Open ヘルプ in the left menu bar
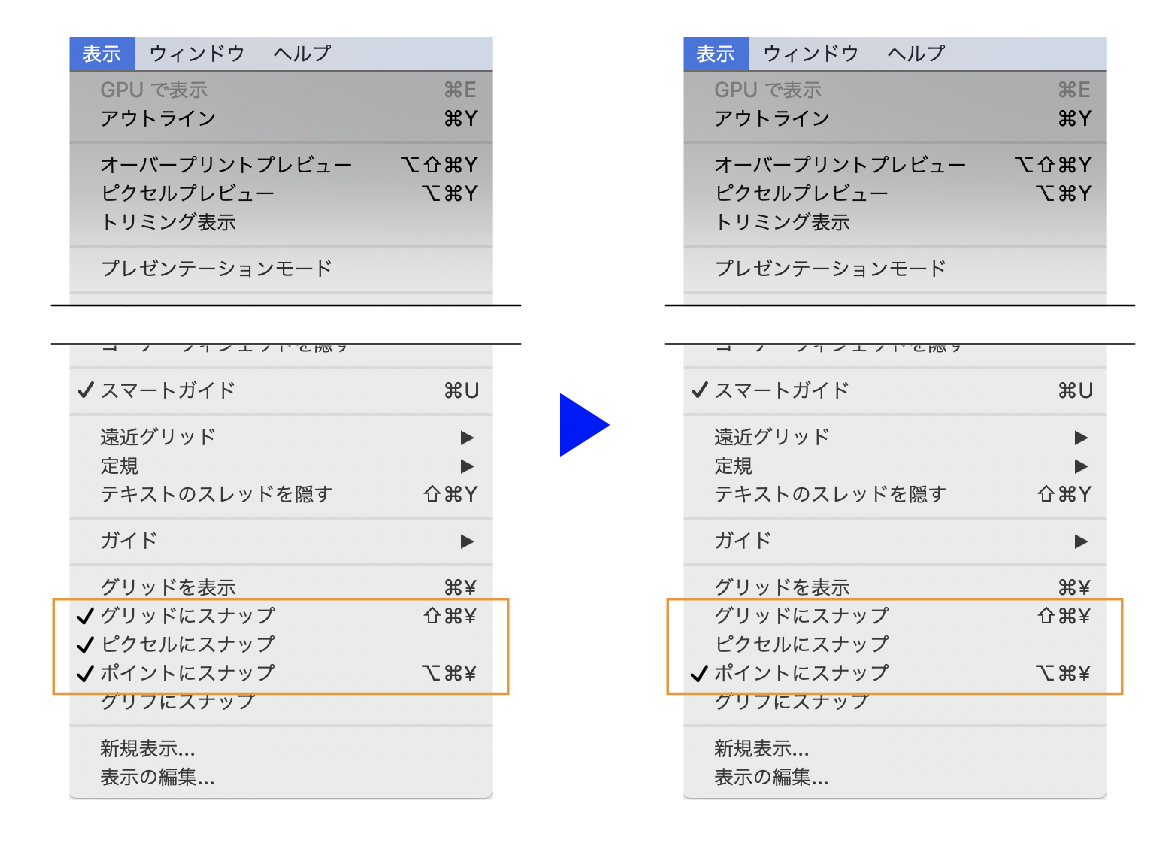Viewport: 1160px width, 844px height. click(x=303, y=54)
